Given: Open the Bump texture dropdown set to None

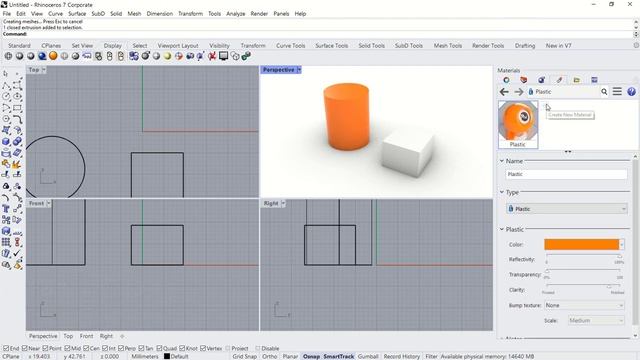Looking at the screenshot, I should (x=584, y=305).
